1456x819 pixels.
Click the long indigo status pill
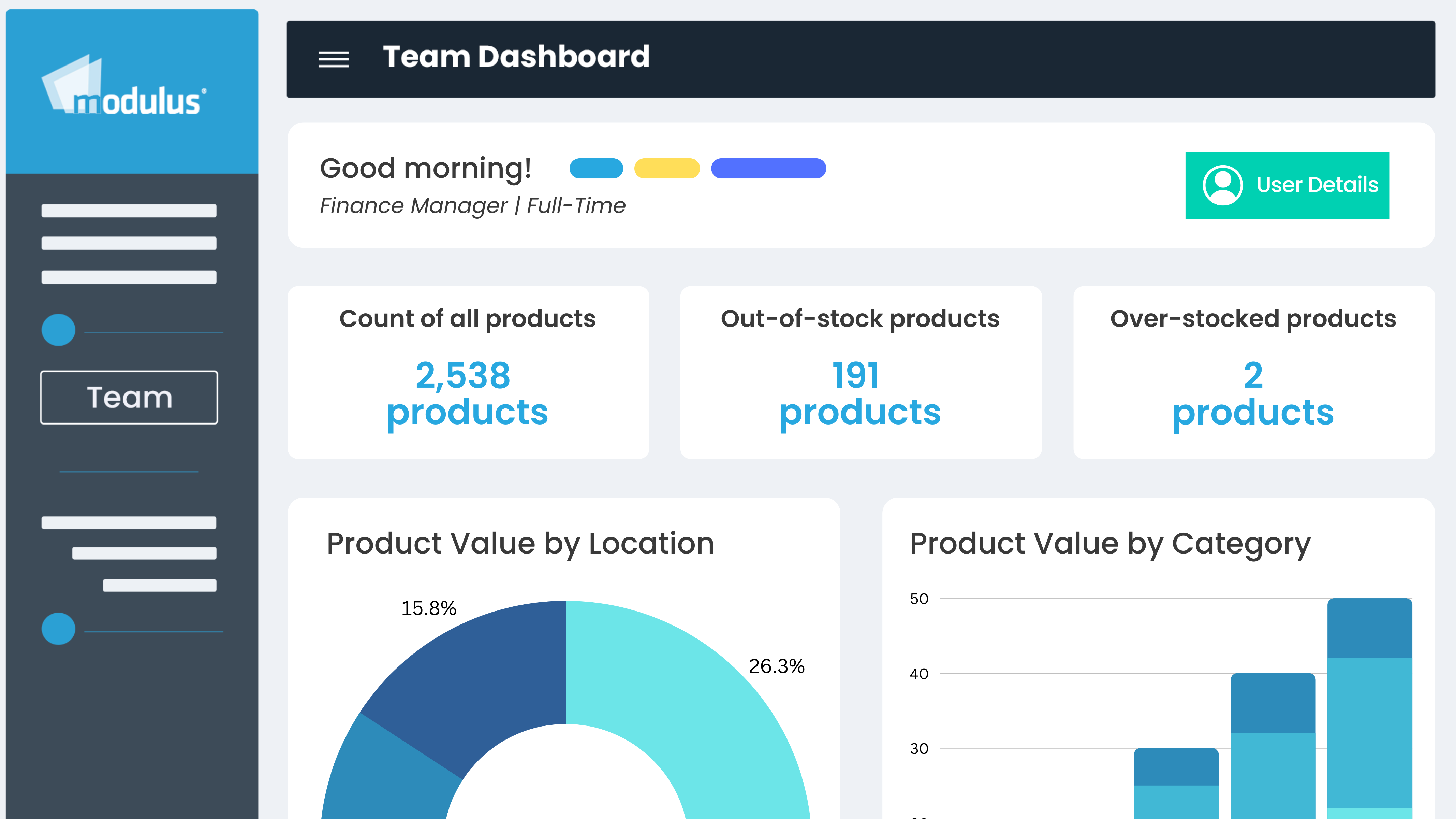[768, 169]
